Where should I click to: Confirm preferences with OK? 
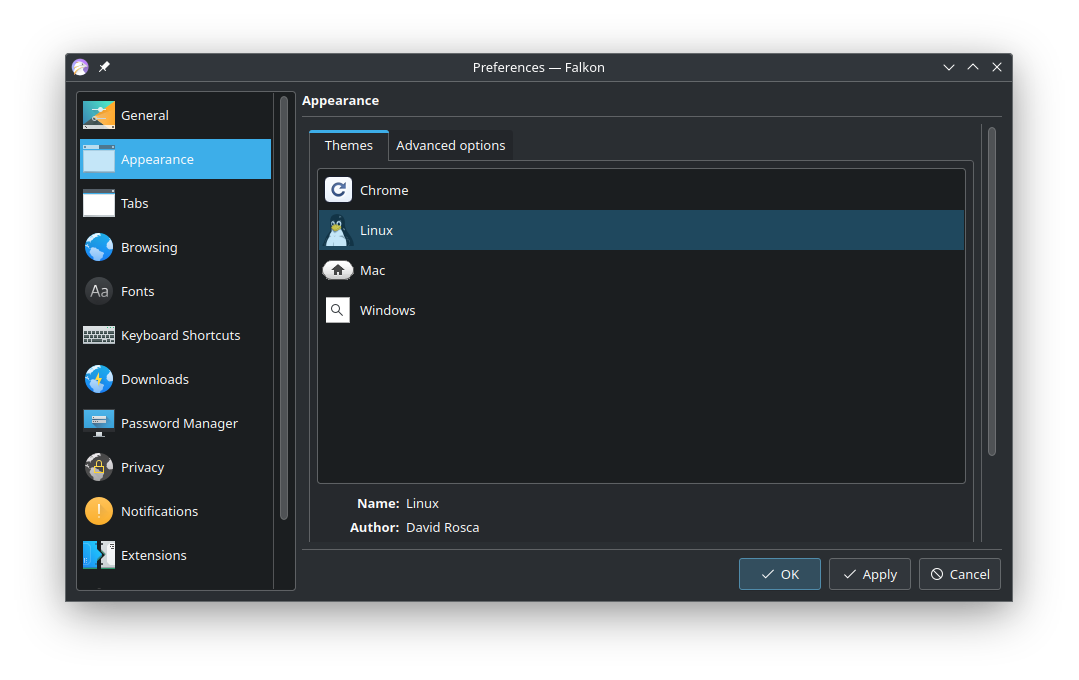click(x=779, y=573)
